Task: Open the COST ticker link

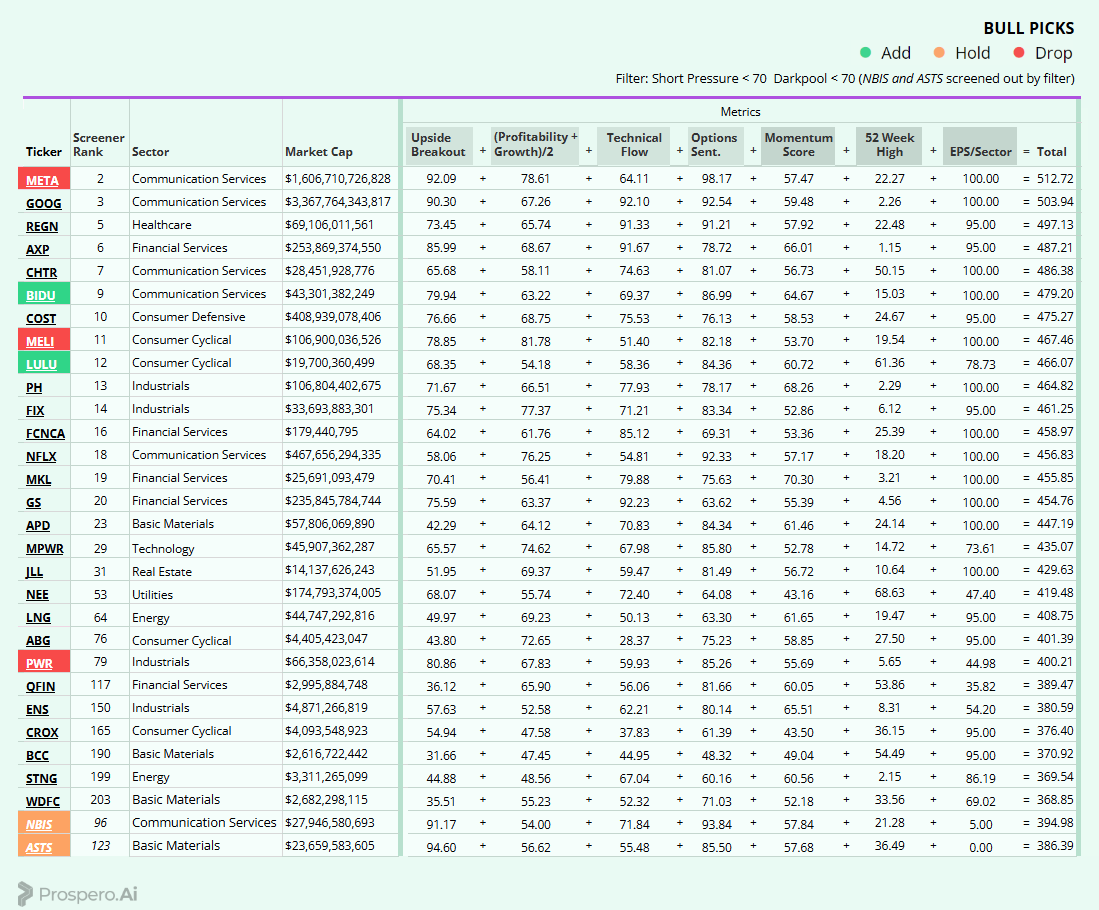Action: click(41, 318)
